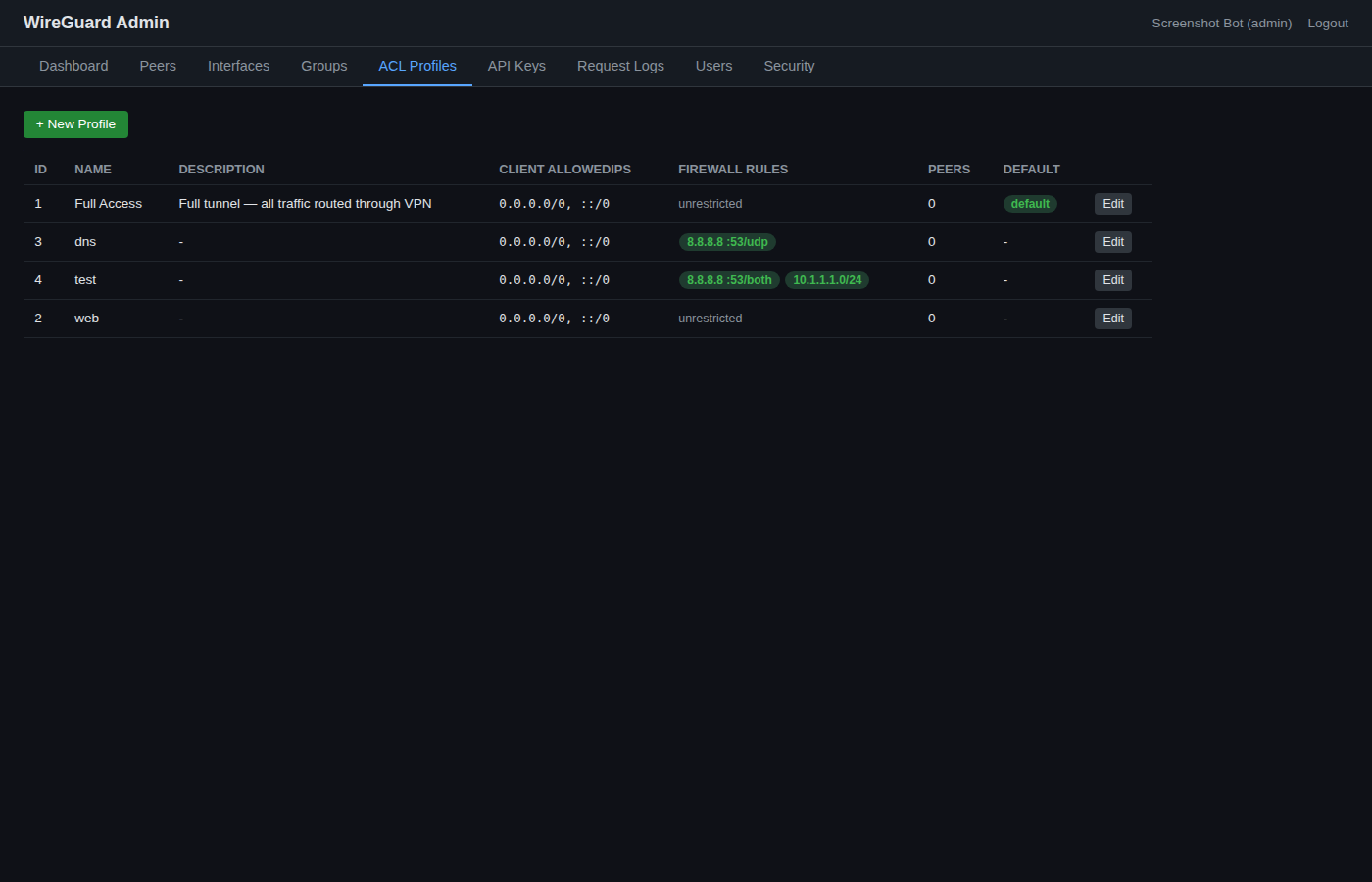Navigate to the Groups tab

coord(323,66)
